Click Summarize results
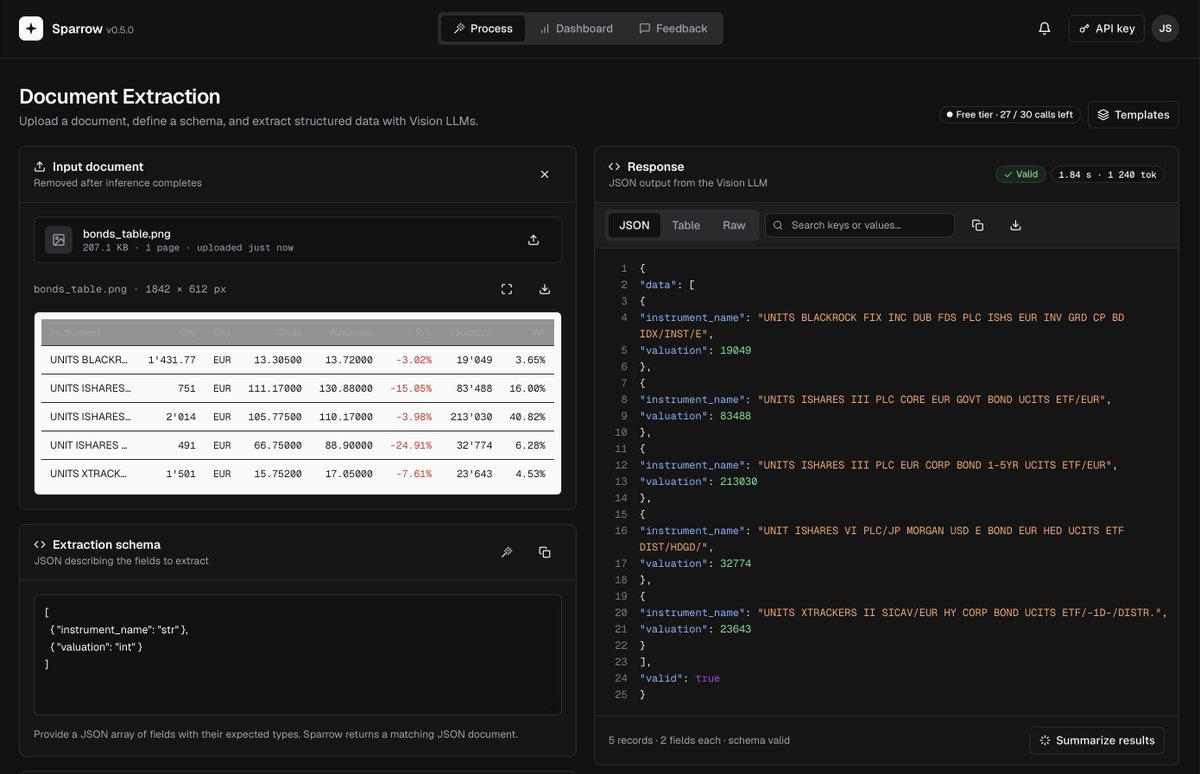 tap(1097, 740)
